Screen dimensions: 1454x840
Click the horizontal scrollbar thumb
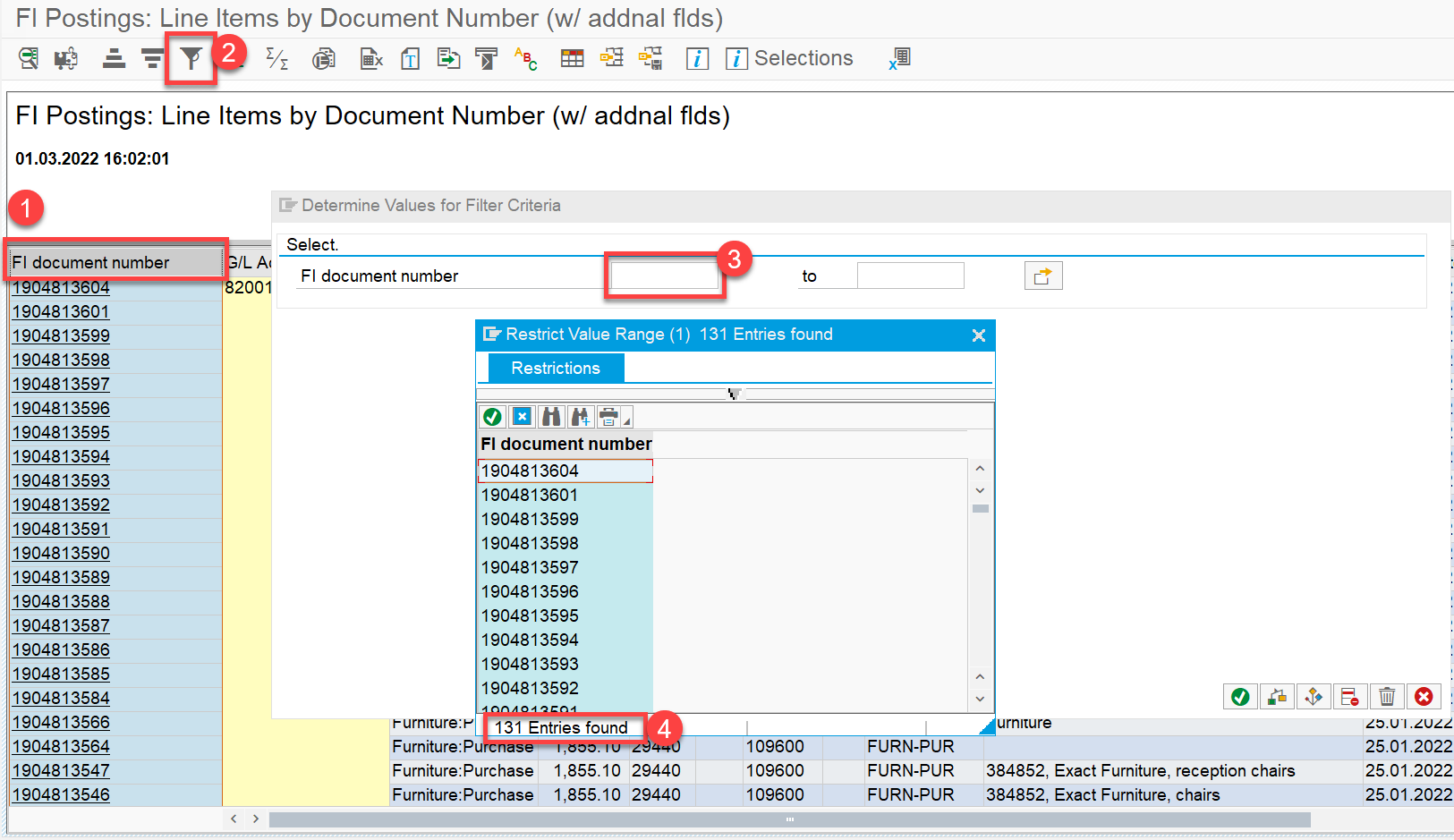(x=789, y=819)
